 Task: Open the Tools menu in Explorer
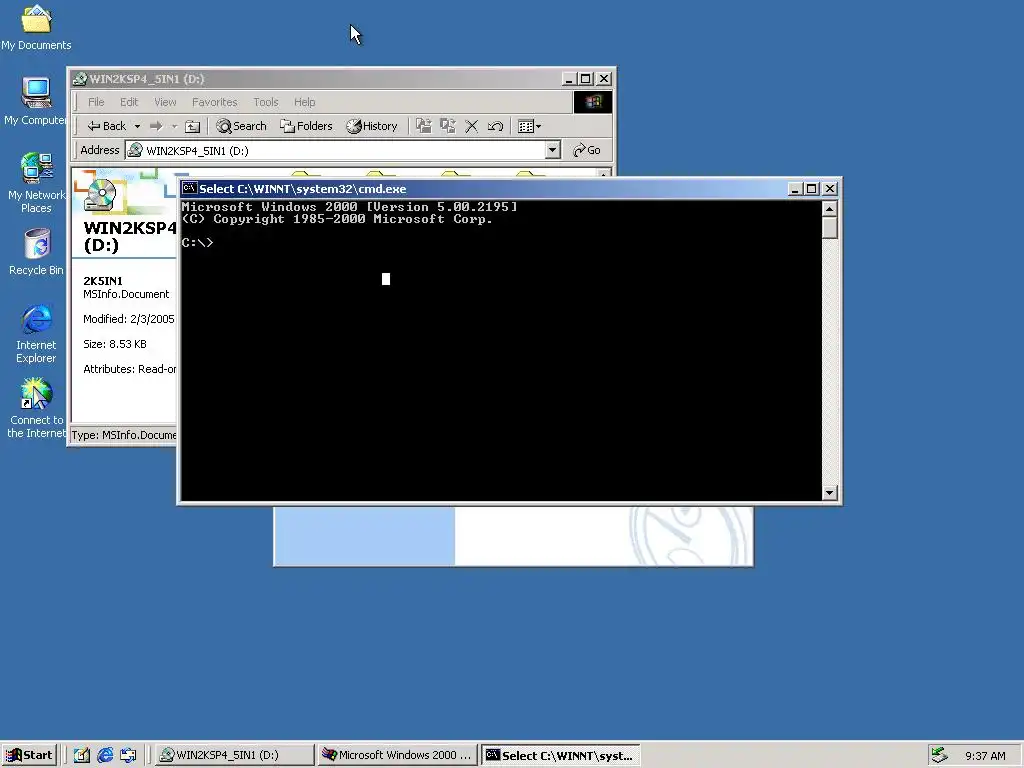click(266, 102)
